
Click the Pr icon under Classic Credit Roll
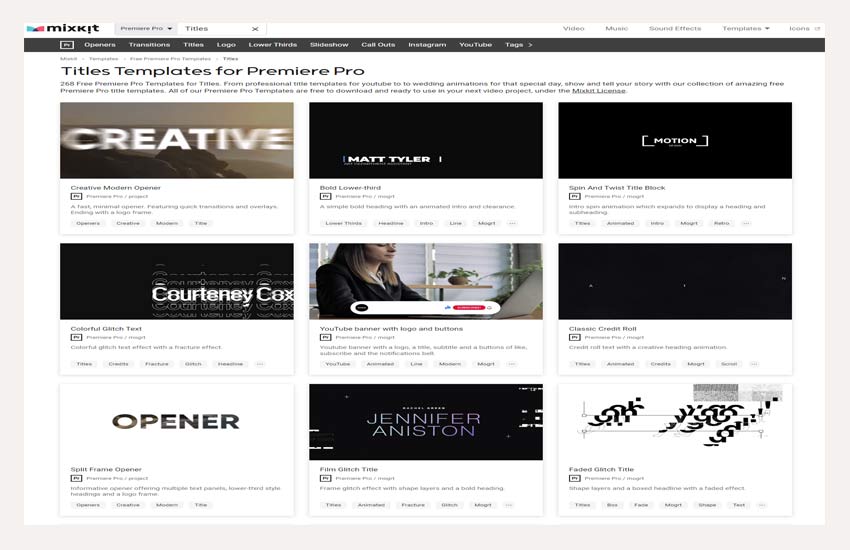(574, 337)
